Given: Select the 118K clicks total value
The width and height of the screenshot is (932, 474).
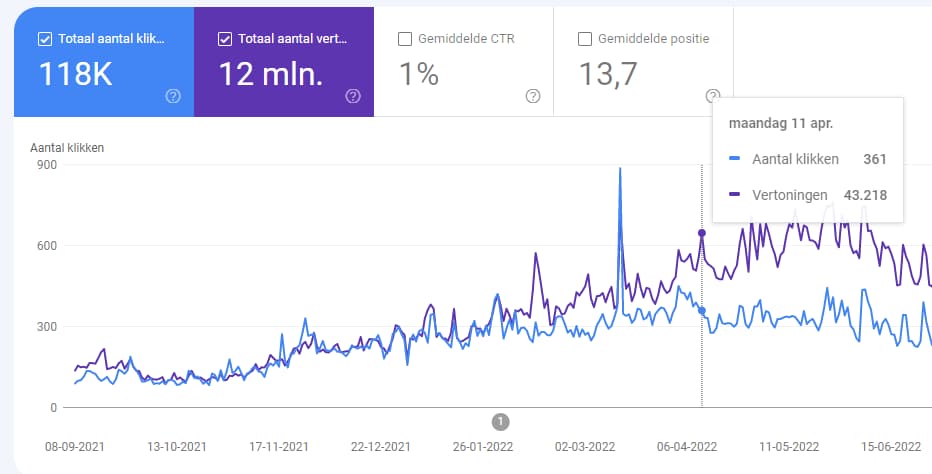Looking at the screenshot, I should click(x=75, y=74).
